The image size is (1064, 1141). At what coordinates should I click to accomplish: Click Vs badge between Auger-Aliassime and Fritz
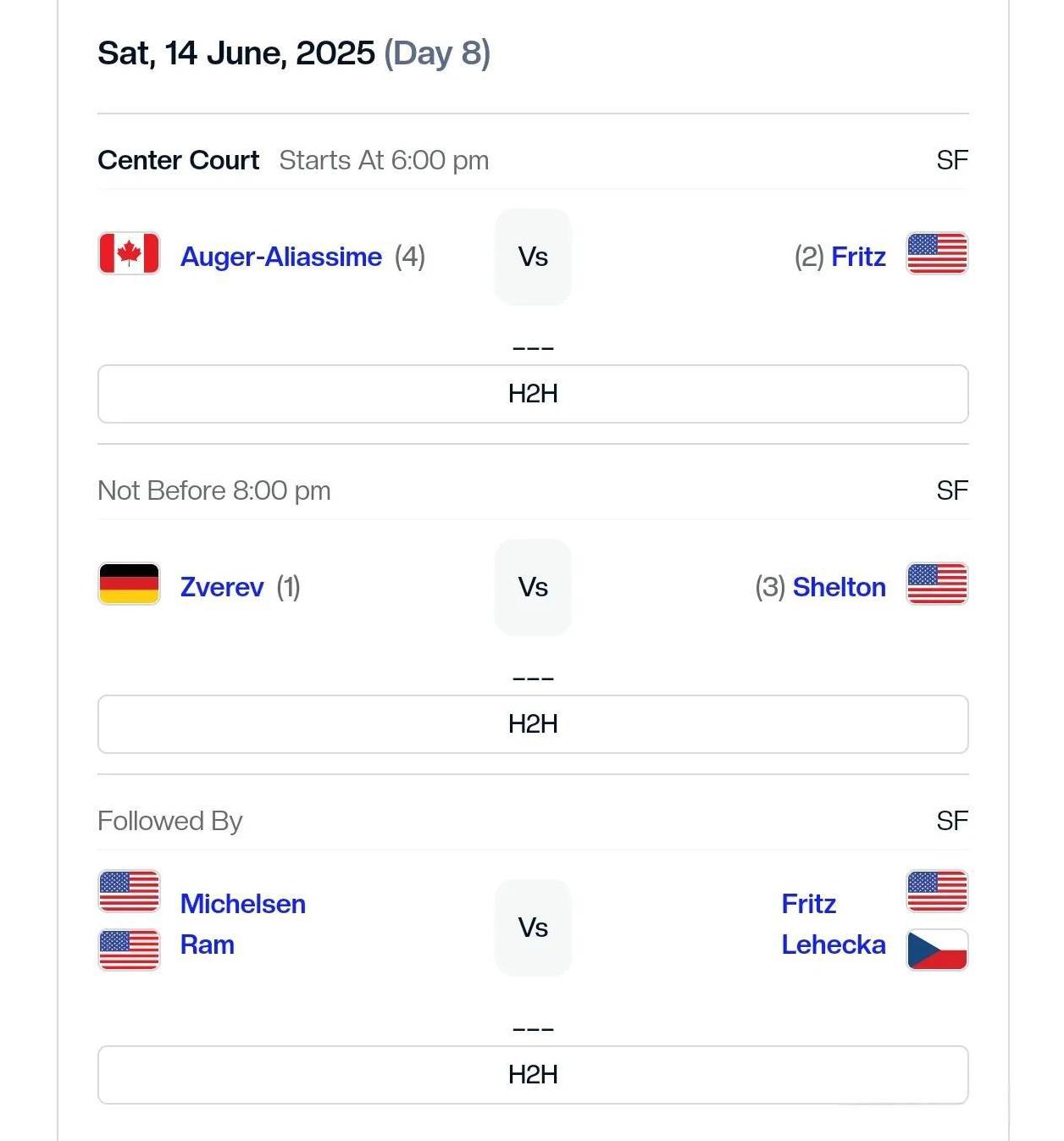[x=533, y=257]
